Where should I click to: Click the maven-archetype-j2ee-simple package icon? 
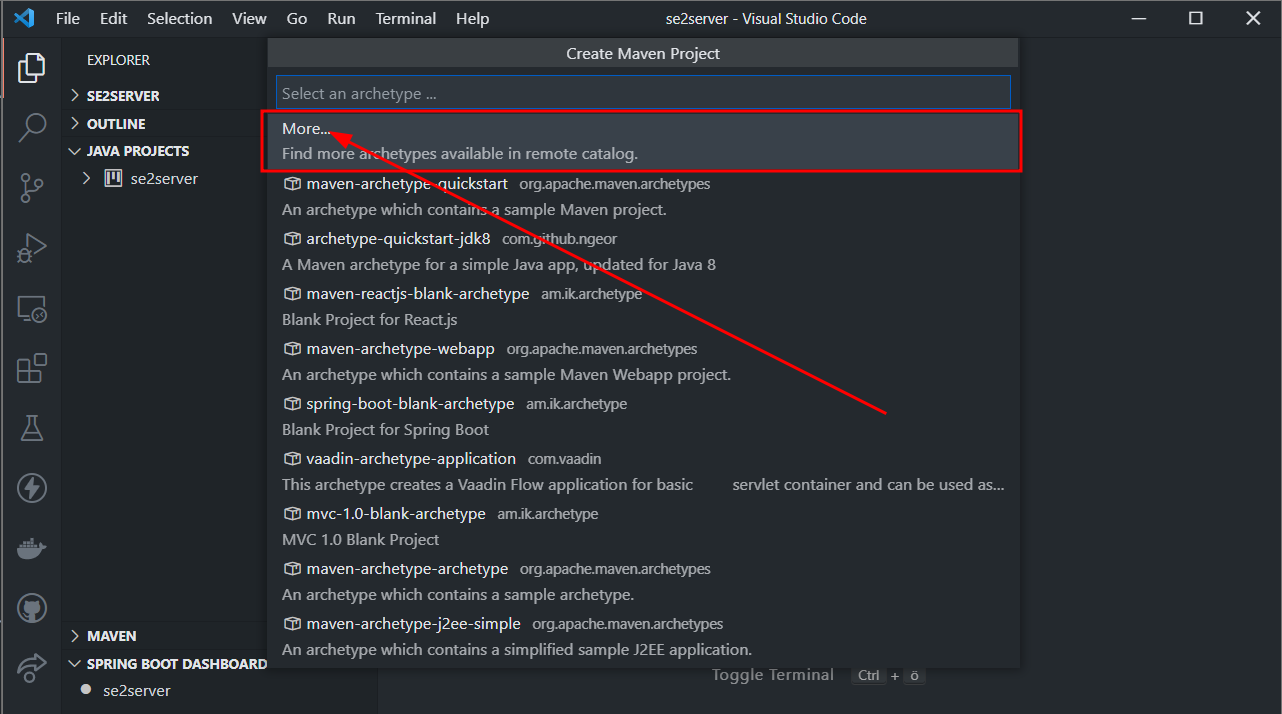point(292,624)
